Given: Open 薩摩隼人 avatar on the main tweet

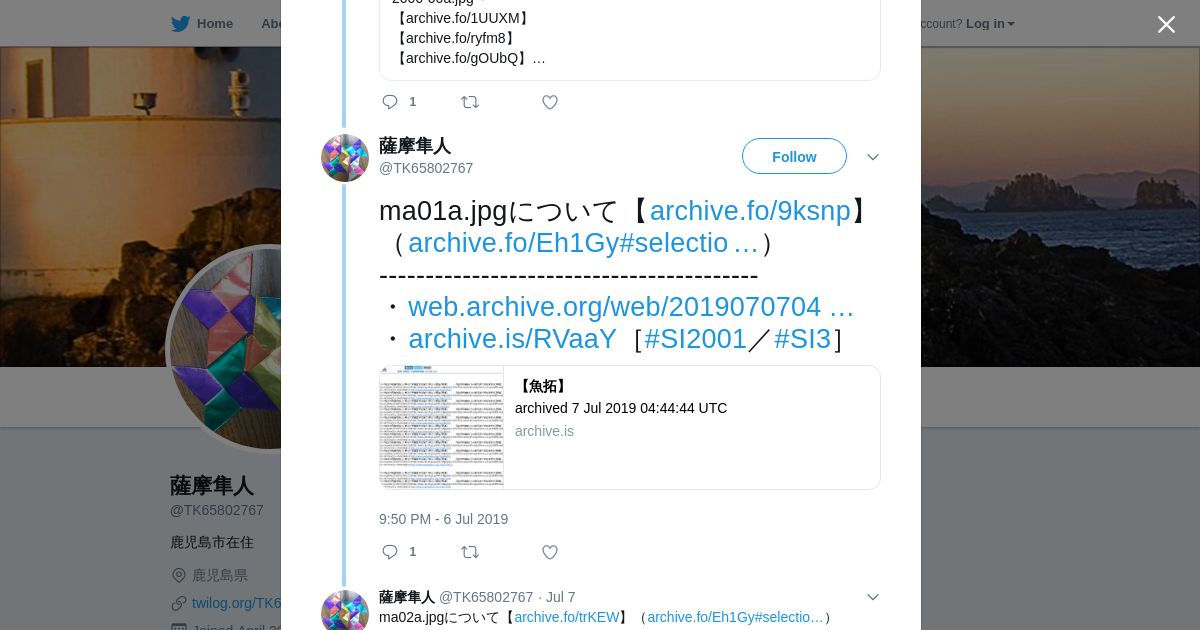Looking at the screenshot, I should [345, 158].
